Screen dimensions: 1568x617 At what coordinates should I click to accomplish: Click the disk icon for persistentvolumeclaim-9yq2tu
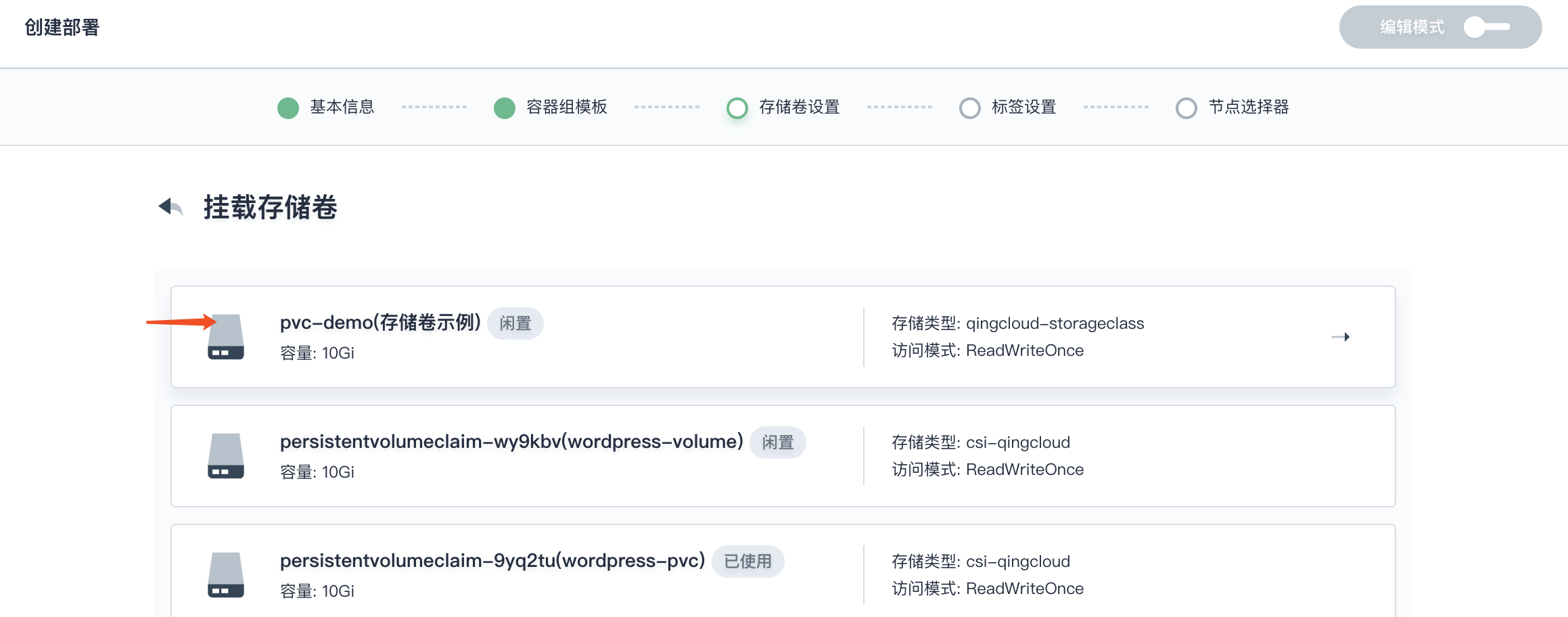pos(226,574)
